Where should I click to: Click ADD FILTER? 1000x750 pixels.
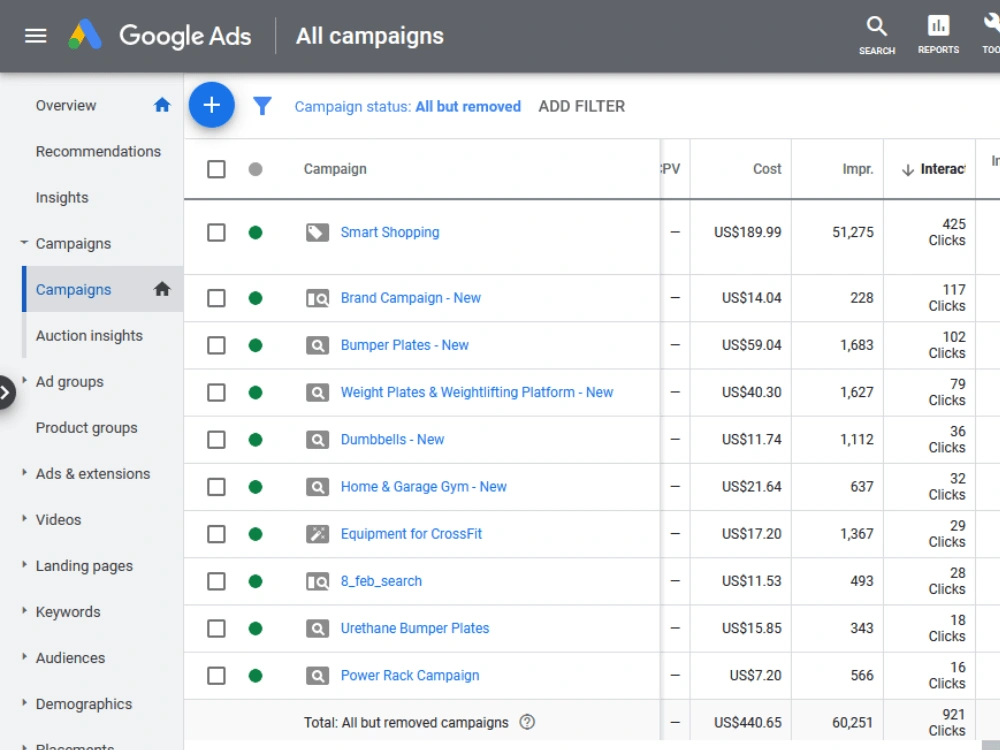tap(581, 107)
